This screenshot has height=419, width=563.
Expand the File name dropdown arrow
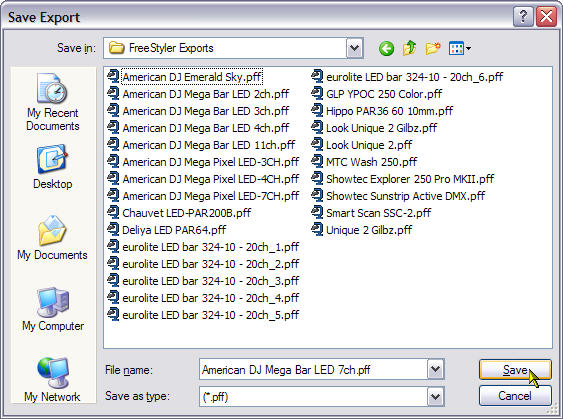[x=435, y=369]
